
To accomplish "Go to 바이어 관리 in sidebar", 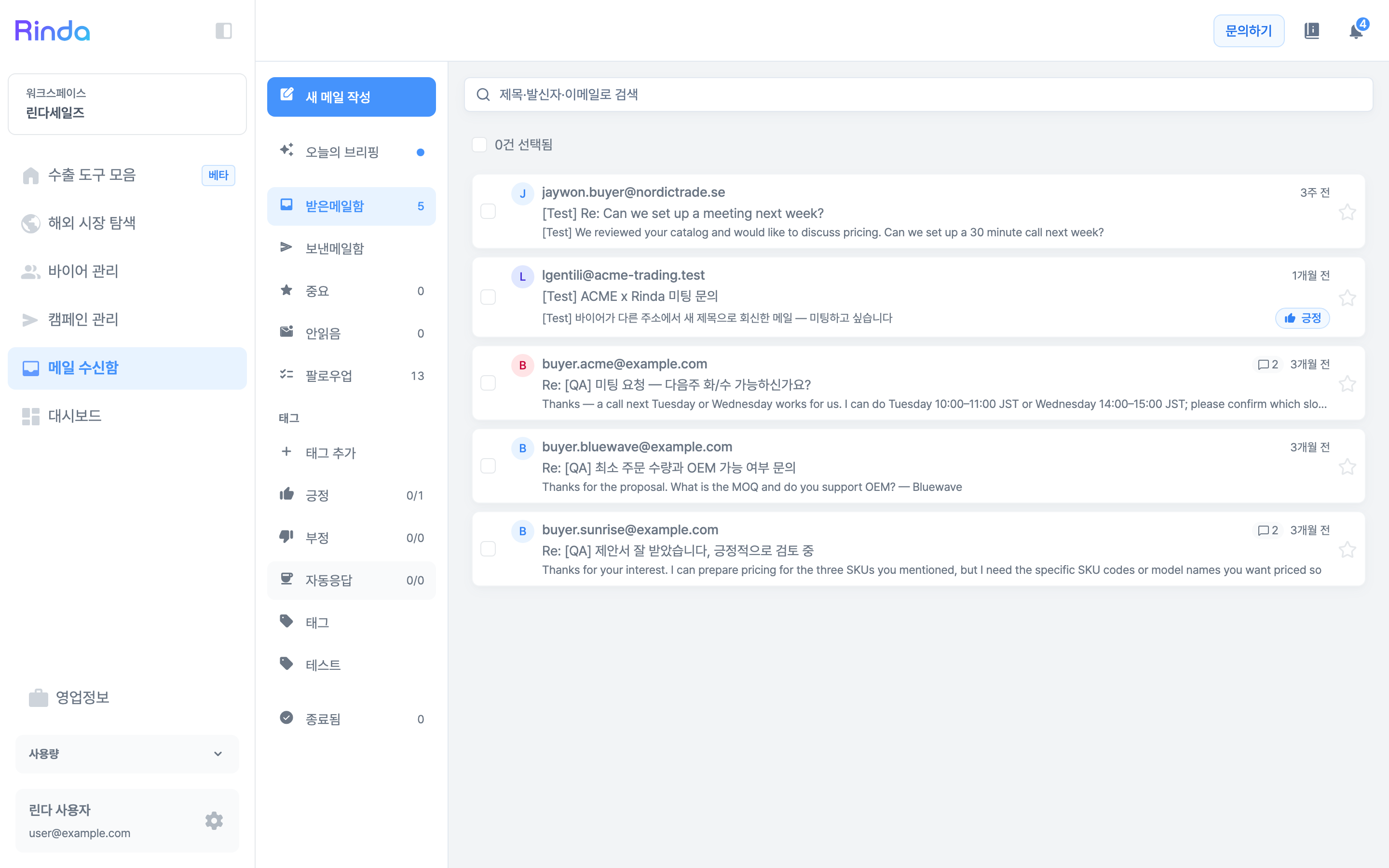I will coord(127,271).
